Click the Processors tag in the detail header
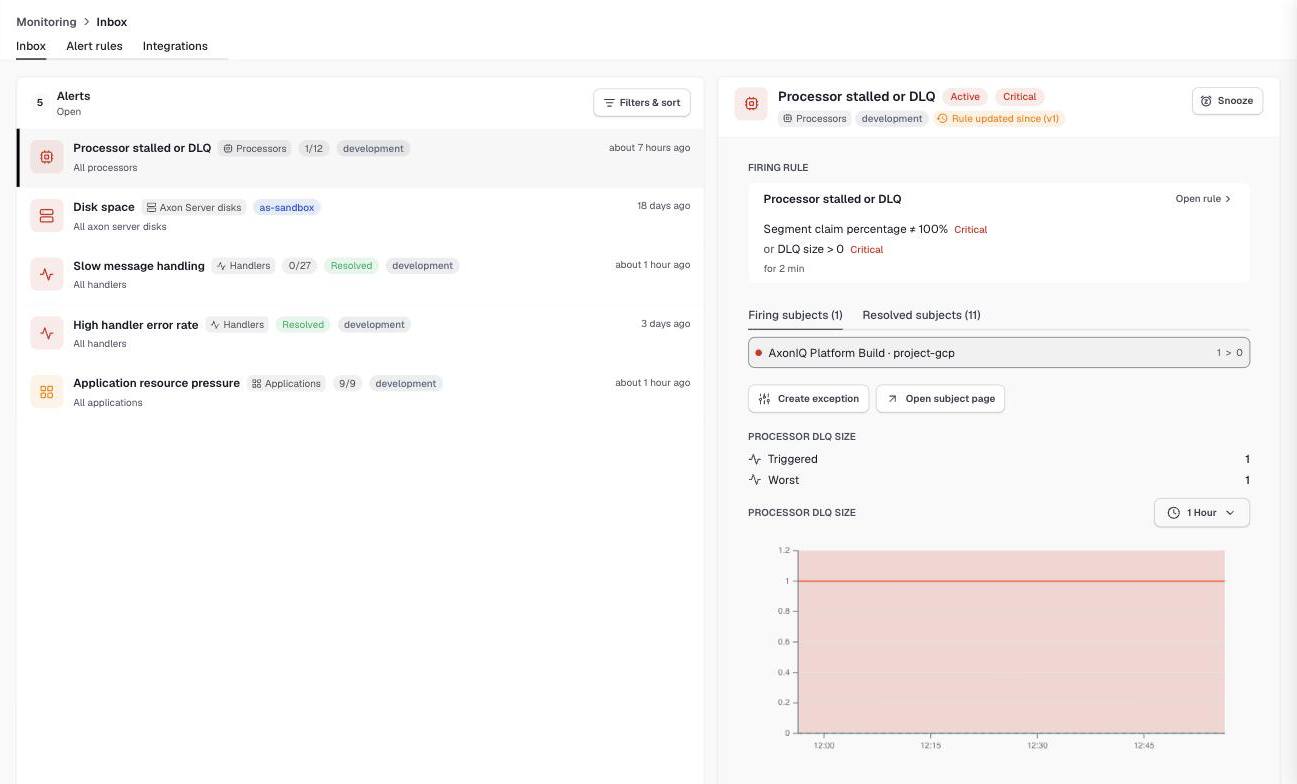Viewport: 1297px width, 784px height. 815,119
